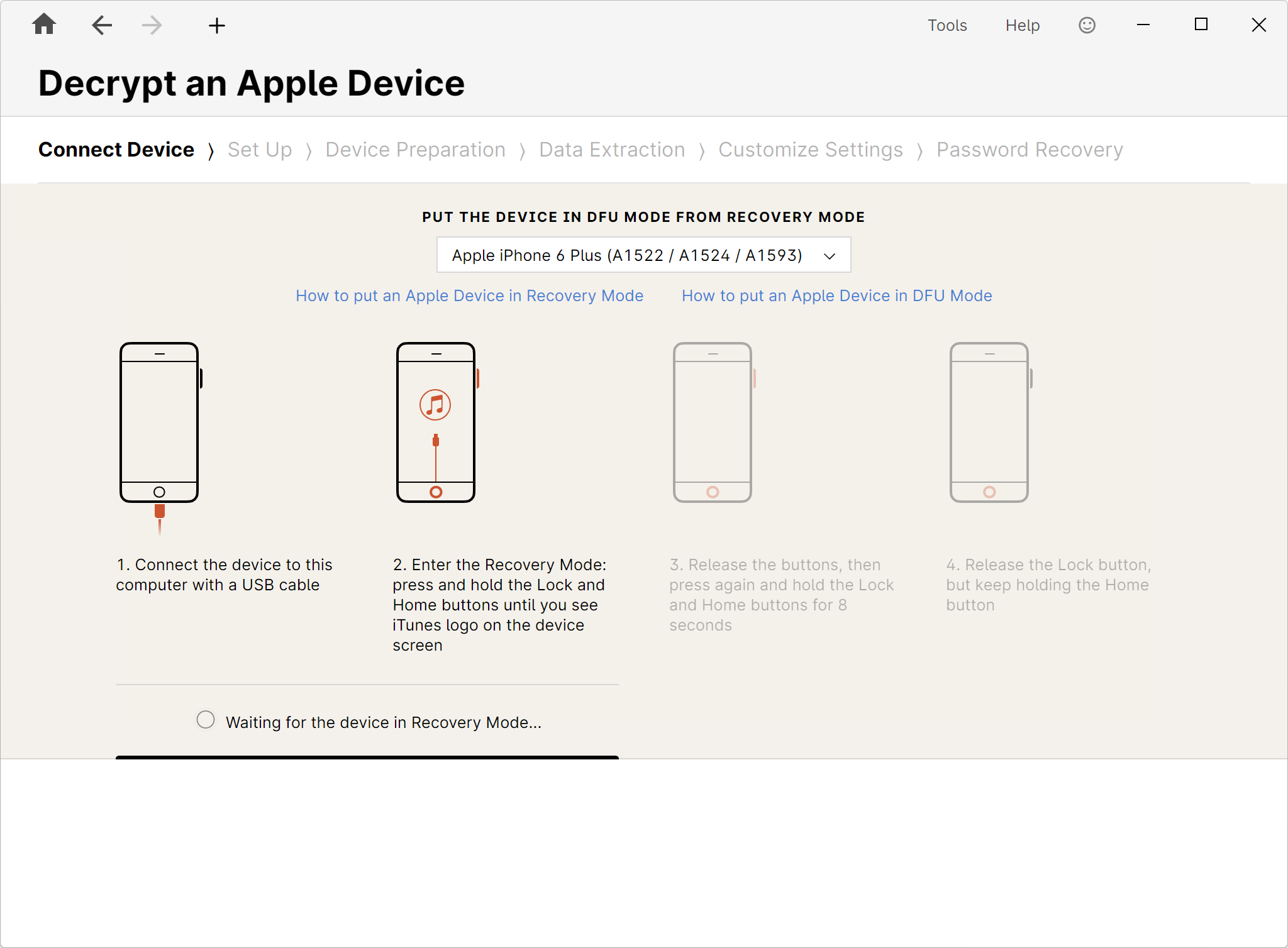Open the Recovery Mode how-to link

[x=469, y=295]
